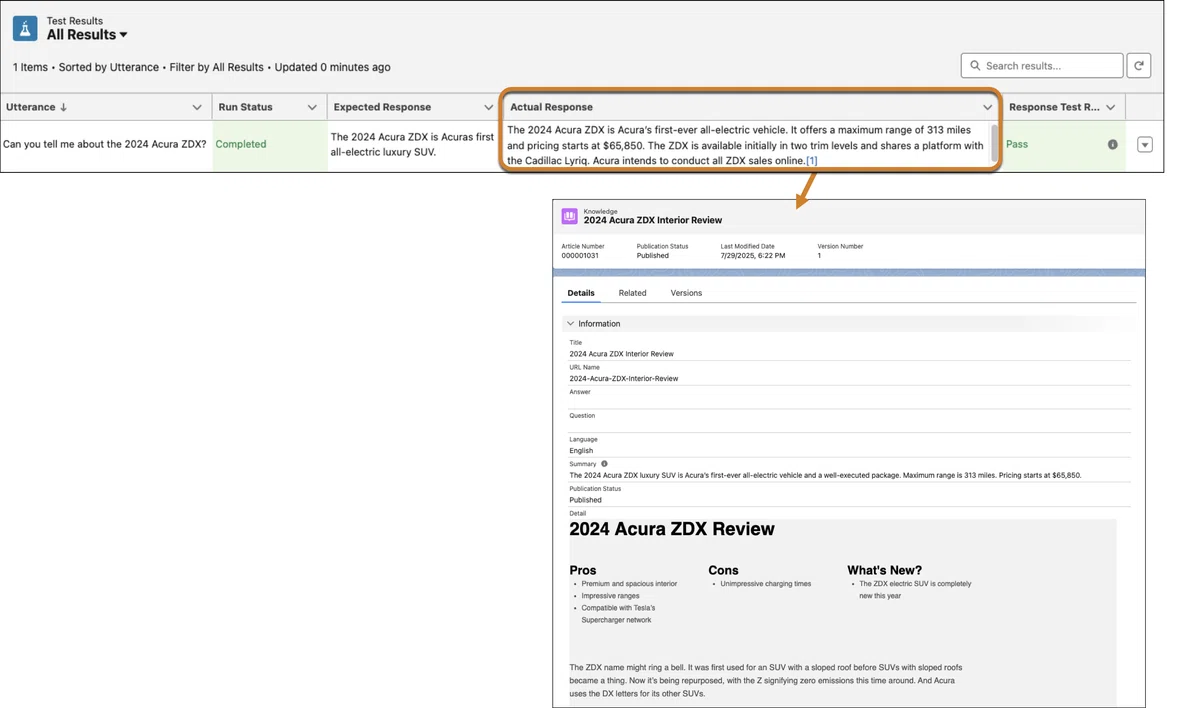Click the What's New? heading
The width and height of the screenshot is (1200, 708).
click(884, 570)
